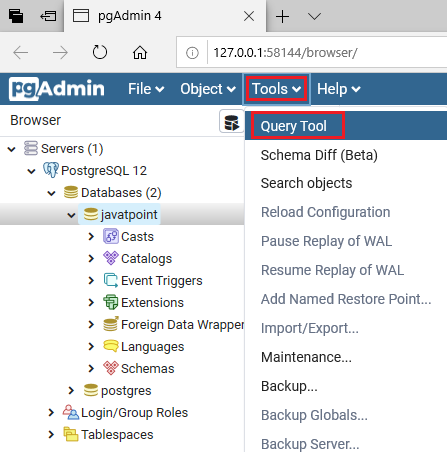Click the PostgreSQL 12 elephant icon
Image resolution: width=447 pixels, height=452 pixels.
tap(51, 170)
